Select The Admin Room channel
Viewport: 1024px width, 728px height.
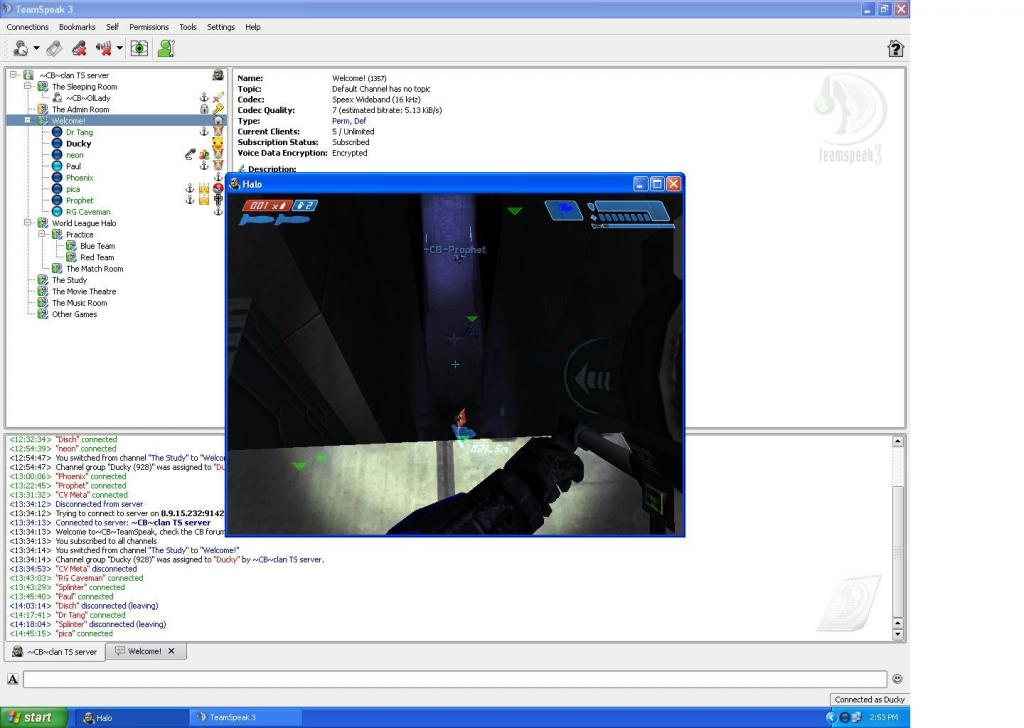(80, 109)
